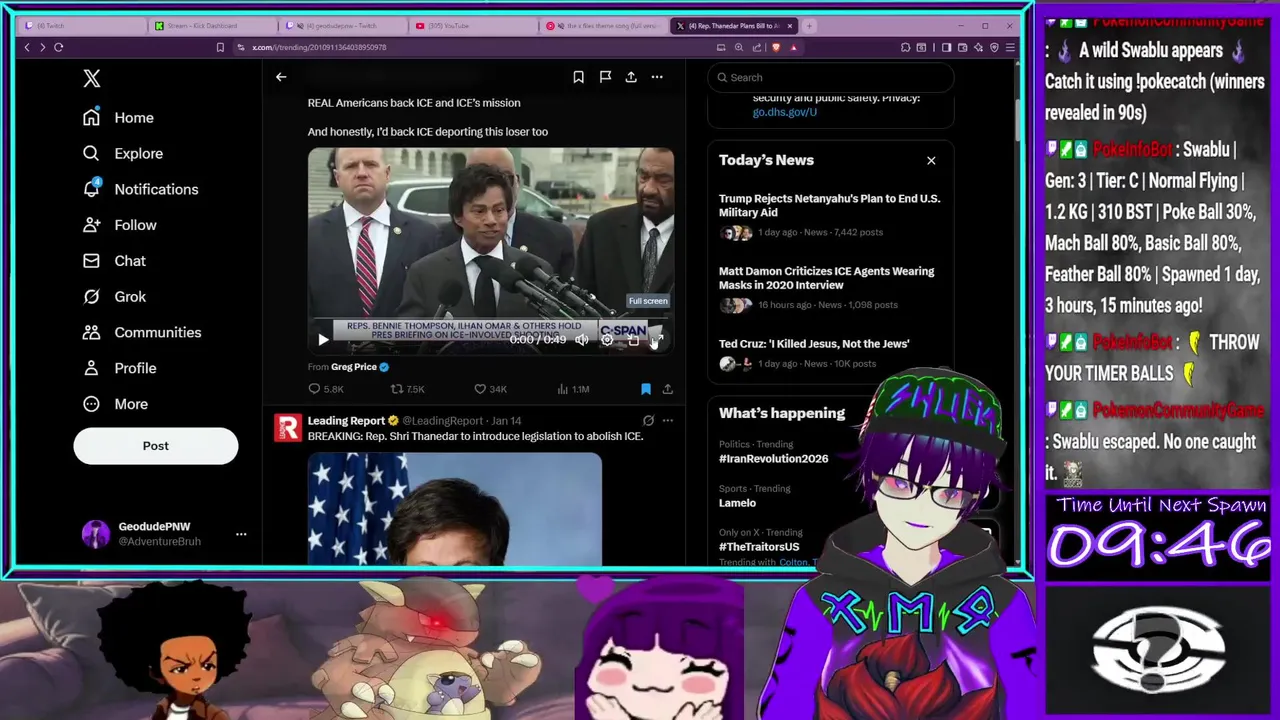Open Notifications in the sidebar
Viewport: 1280px width, 720px height.
[x=141, y=189]
